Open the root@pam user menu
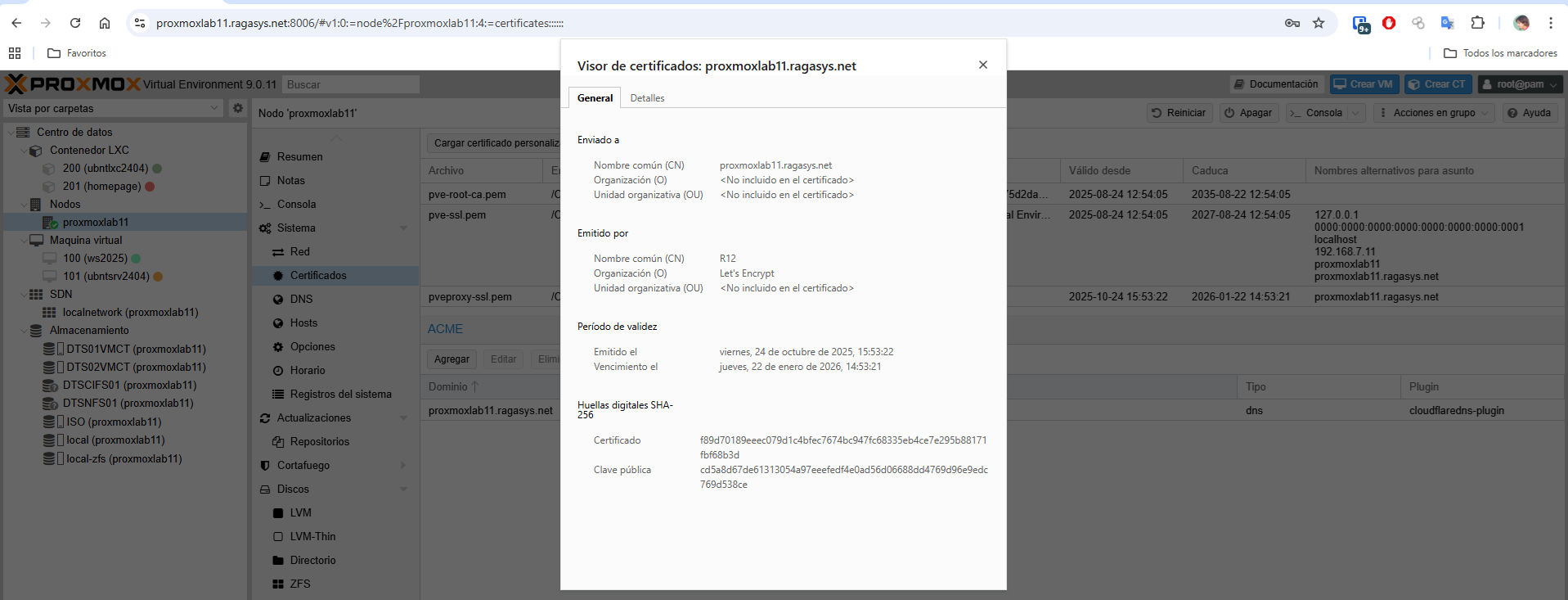The width and height of the screenshot is (1568, 600). pyautogui.click(x=1520, y=84)
